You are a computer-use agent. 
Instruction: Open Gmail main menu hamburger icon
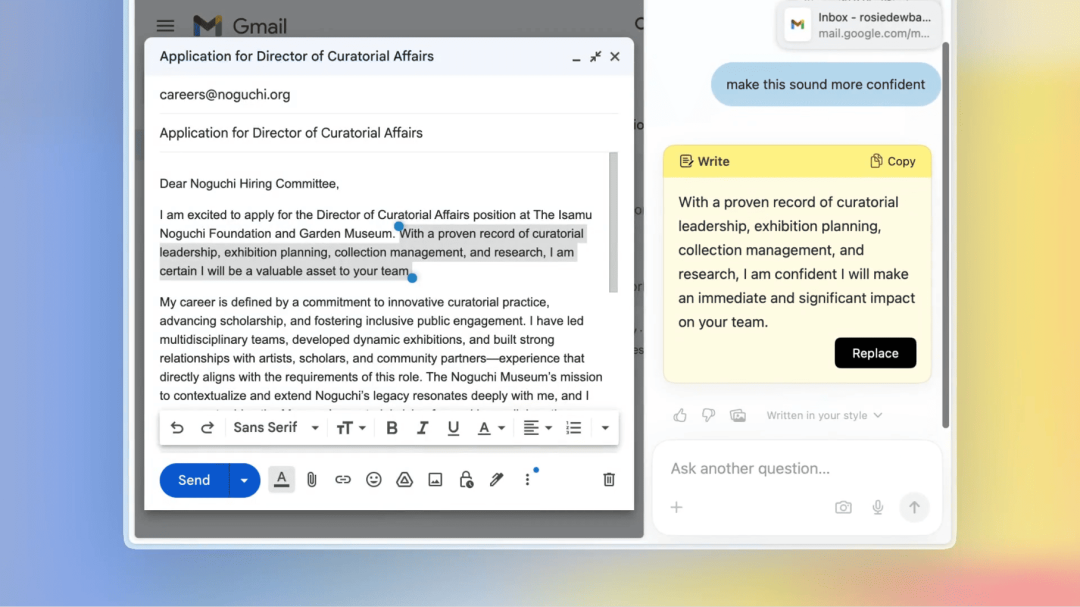click(165, 26)
